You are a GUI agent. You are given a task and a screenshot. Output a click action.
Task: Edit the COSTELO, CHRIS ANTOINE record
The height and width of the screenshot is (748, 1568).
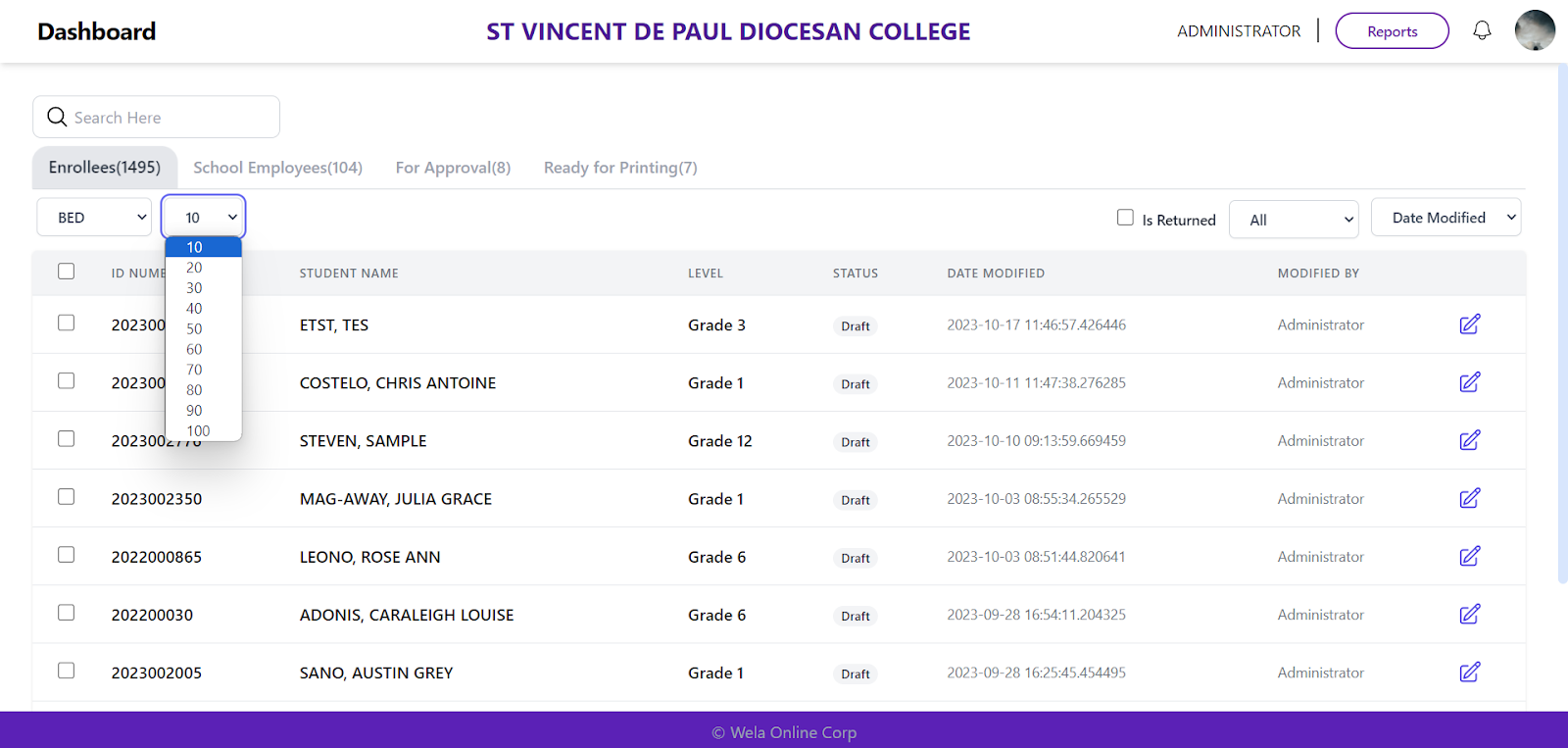coord(1469,382)
